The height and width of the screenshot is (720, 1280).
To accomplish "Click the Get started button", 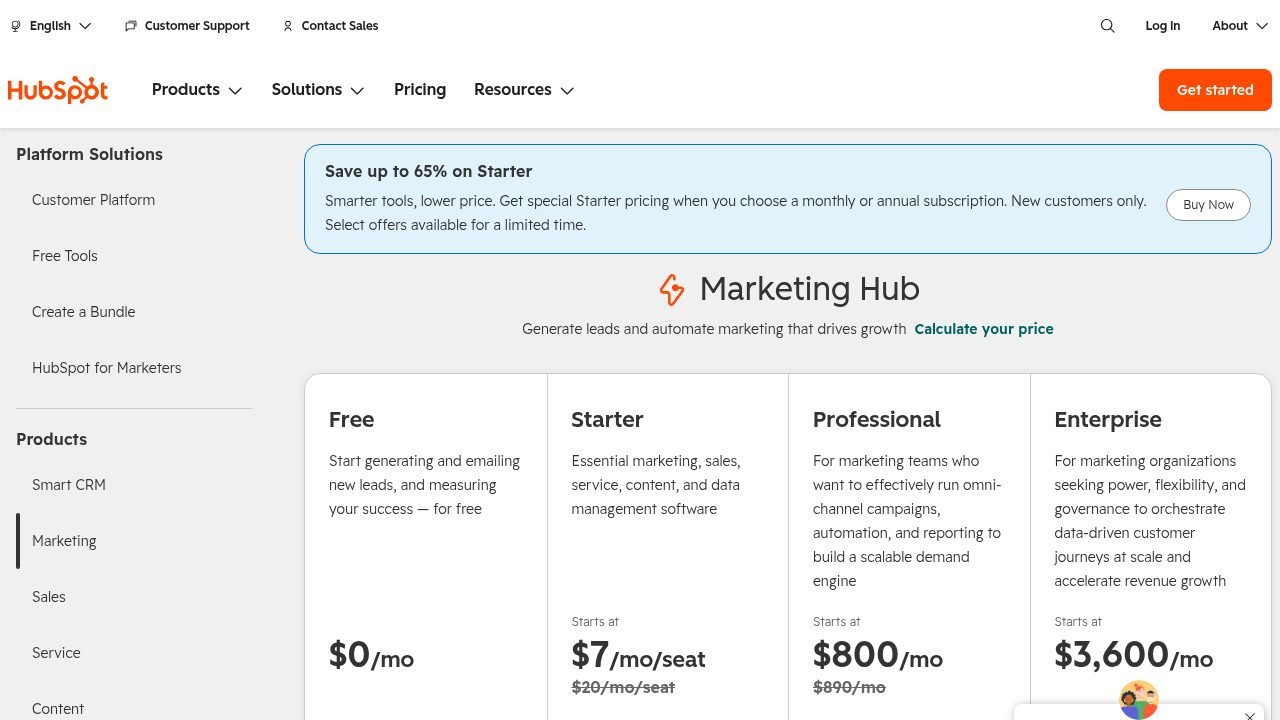I will pos(1215,90).
